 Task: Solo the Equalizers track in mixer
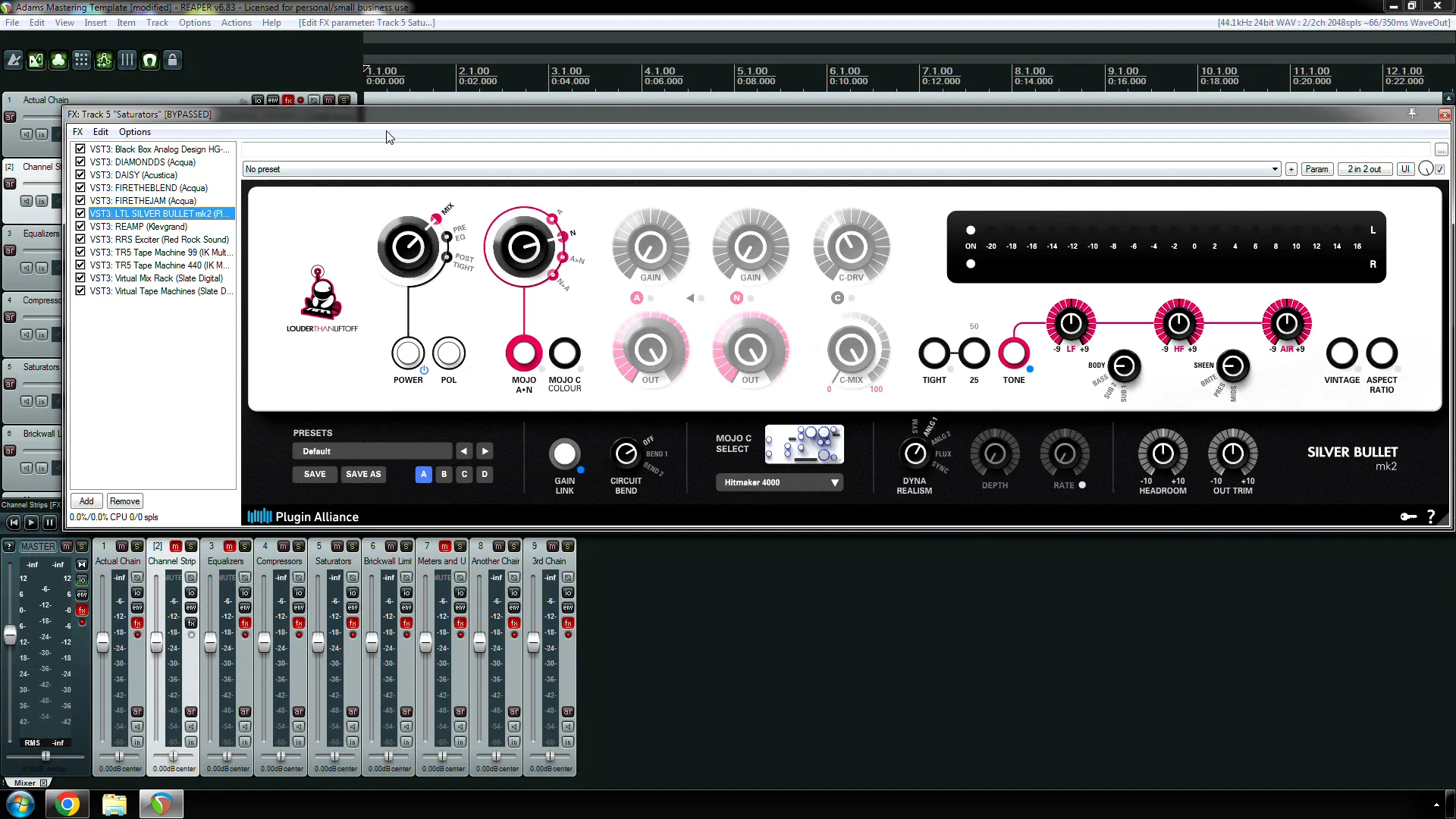pyautogui.click(x=245, y=546)
